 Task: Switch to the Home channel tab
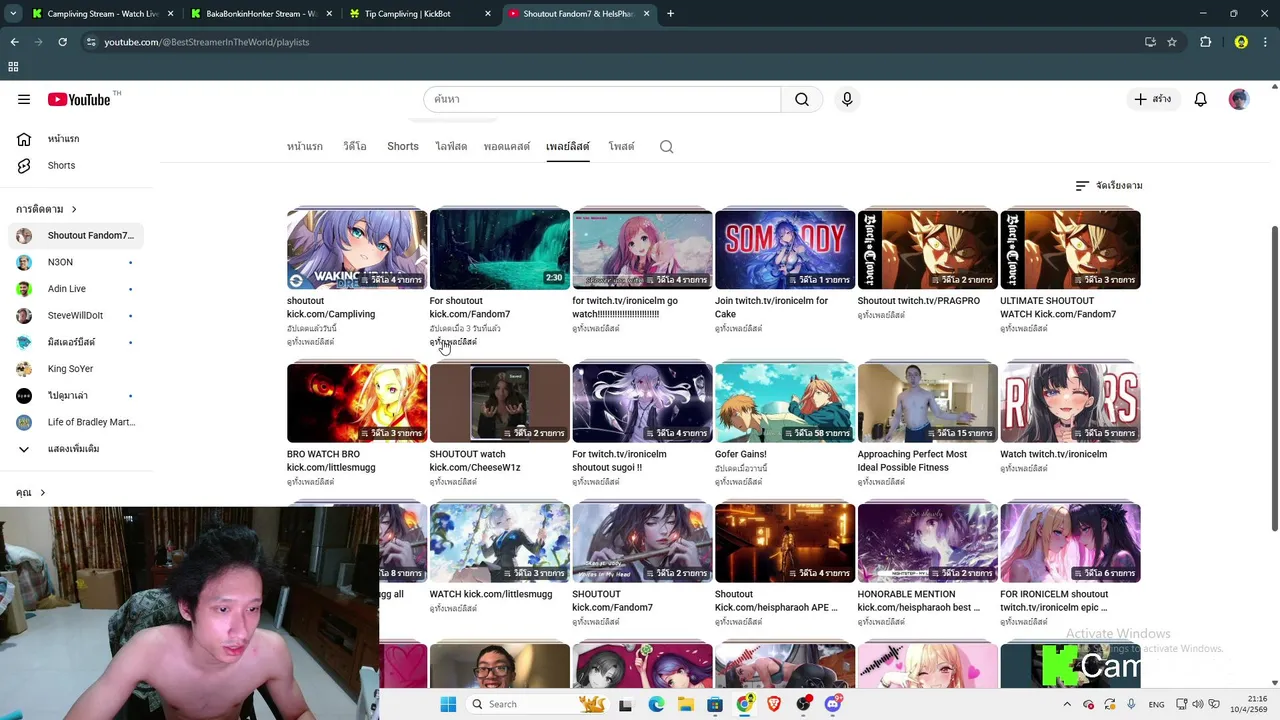(x=305, y=147)
